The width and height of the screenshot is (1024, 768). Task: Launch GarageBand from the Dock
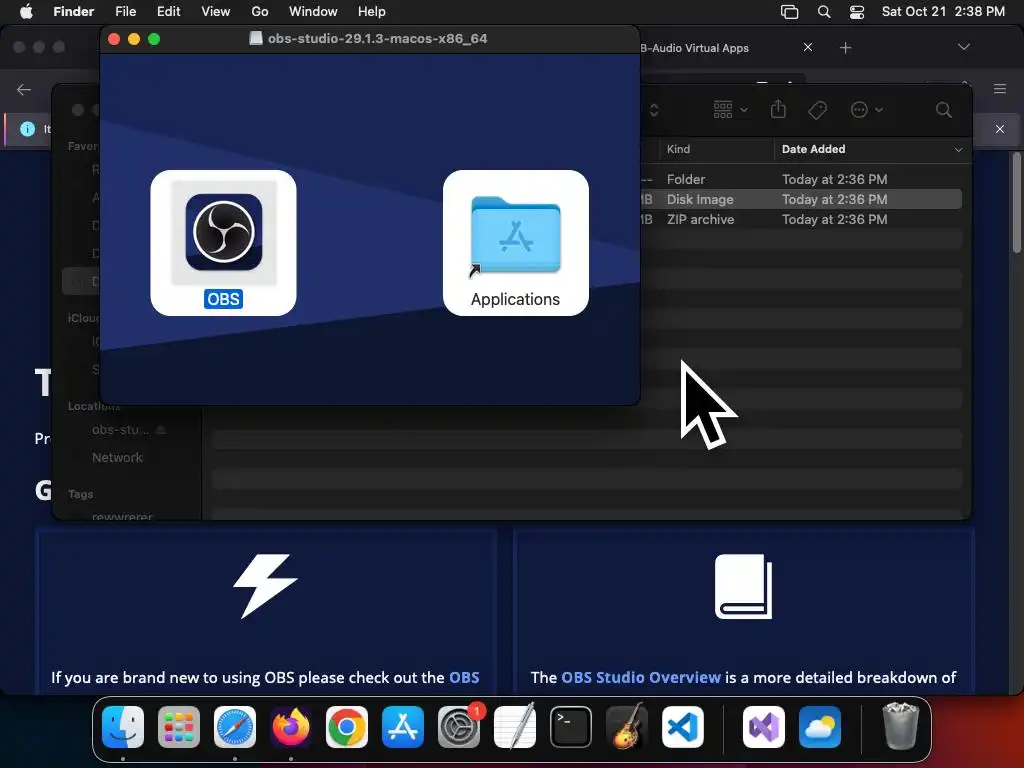(x=627, y=727)
